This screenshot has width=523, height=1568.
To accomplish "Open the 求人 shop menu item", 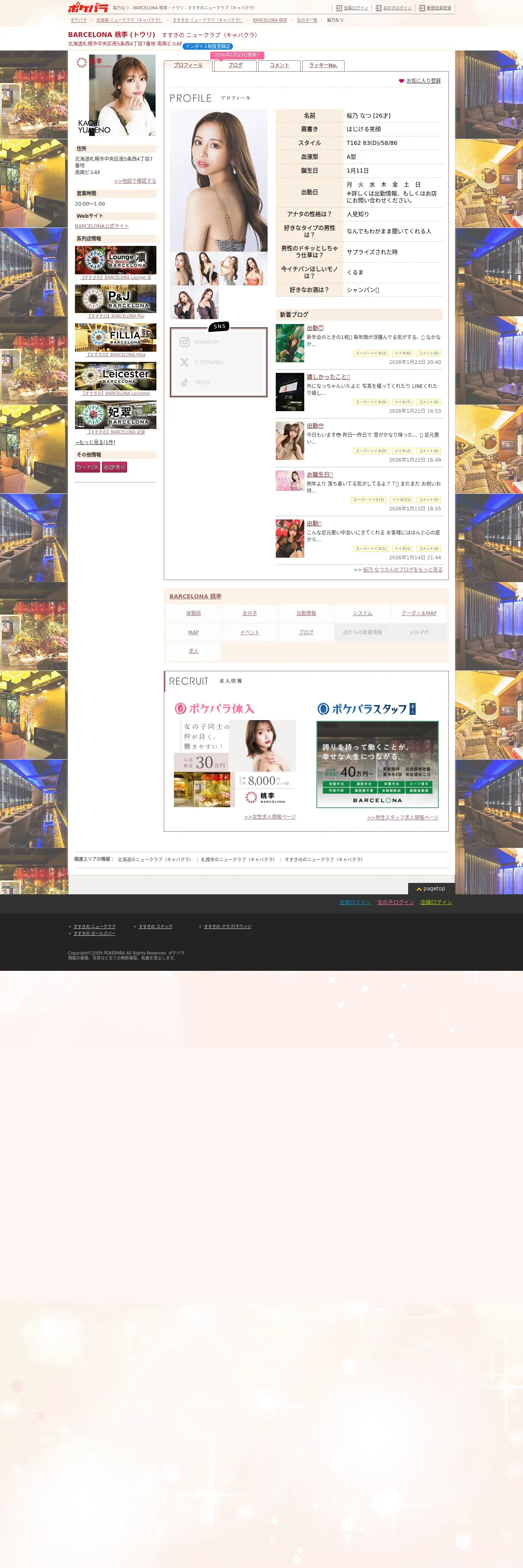I will pos(193,651).
